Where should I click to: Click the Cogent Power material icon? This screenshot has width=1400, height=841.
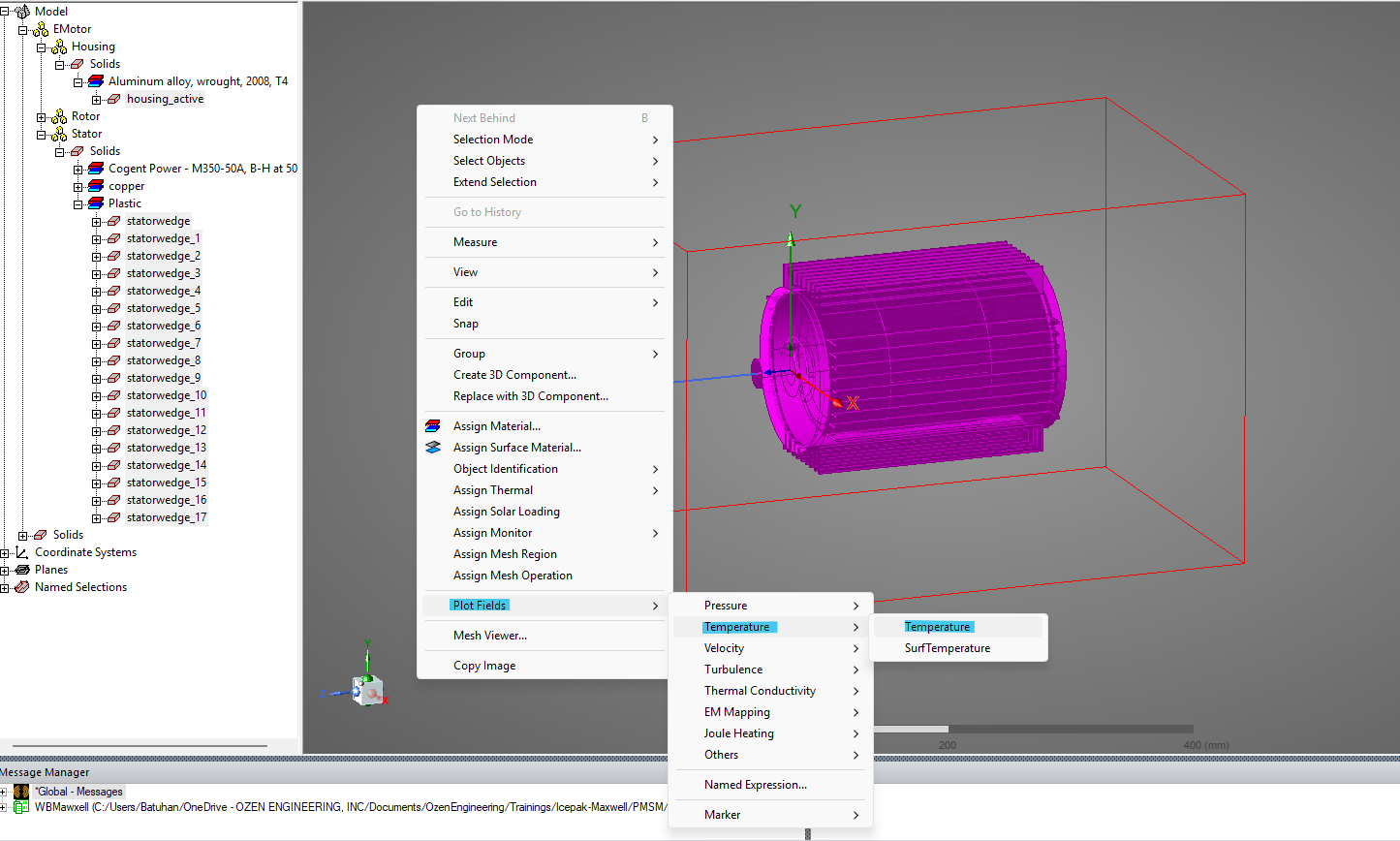tap(96, 169)
